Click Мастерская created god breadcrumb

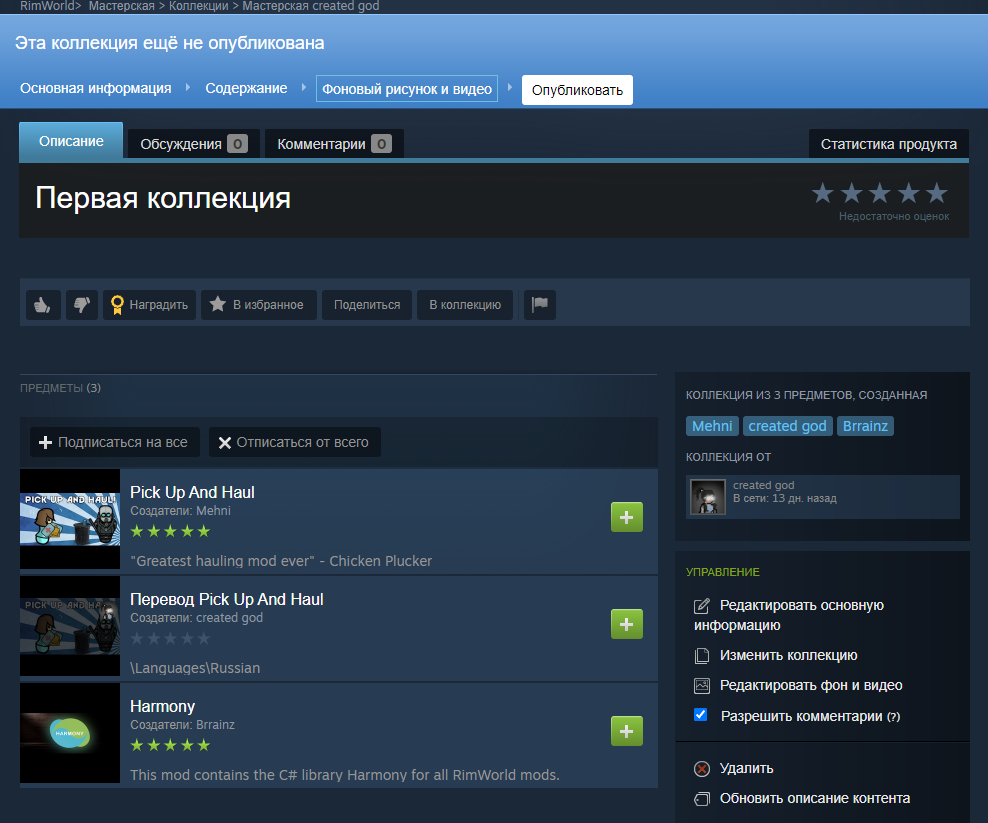coord(311,6)
